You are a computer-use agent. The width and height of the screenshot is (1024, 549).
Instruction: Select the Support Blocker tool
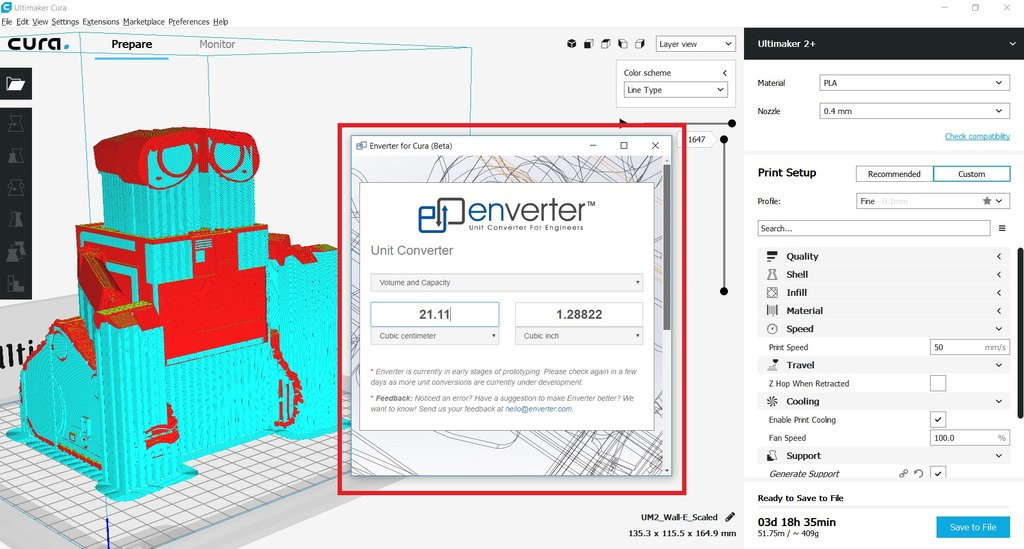[16, 283]
